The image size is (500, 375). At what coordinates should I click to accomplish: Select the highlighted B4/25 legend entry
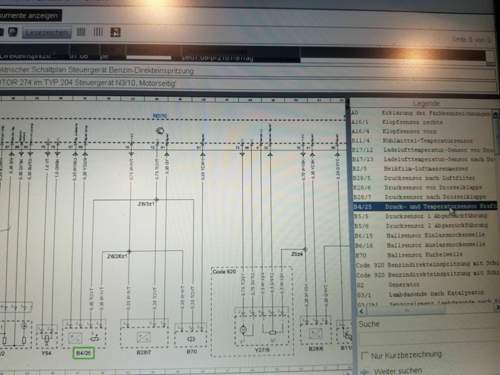425,206
